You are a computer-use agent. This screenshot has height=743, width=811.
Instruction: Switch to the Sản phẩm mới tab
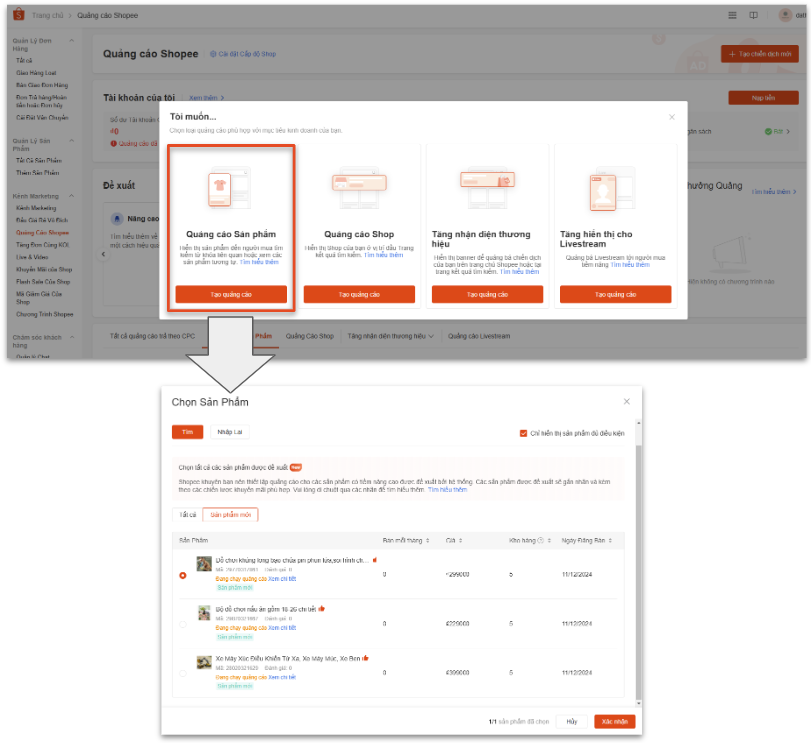coord(230,514)
